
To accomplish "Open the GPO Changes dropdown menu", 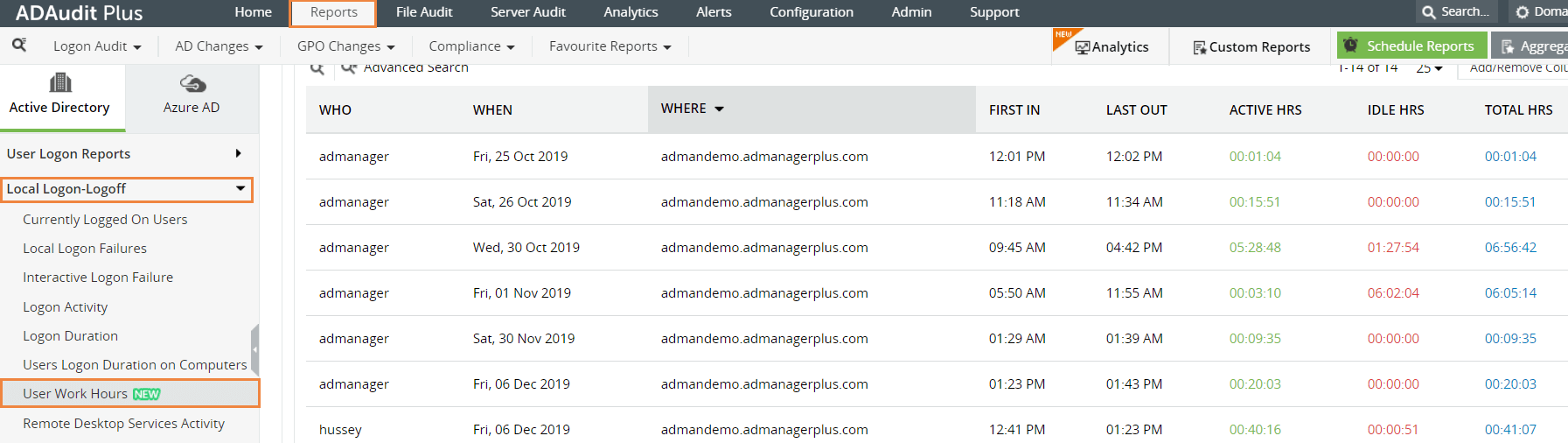I will coord(345,46).
